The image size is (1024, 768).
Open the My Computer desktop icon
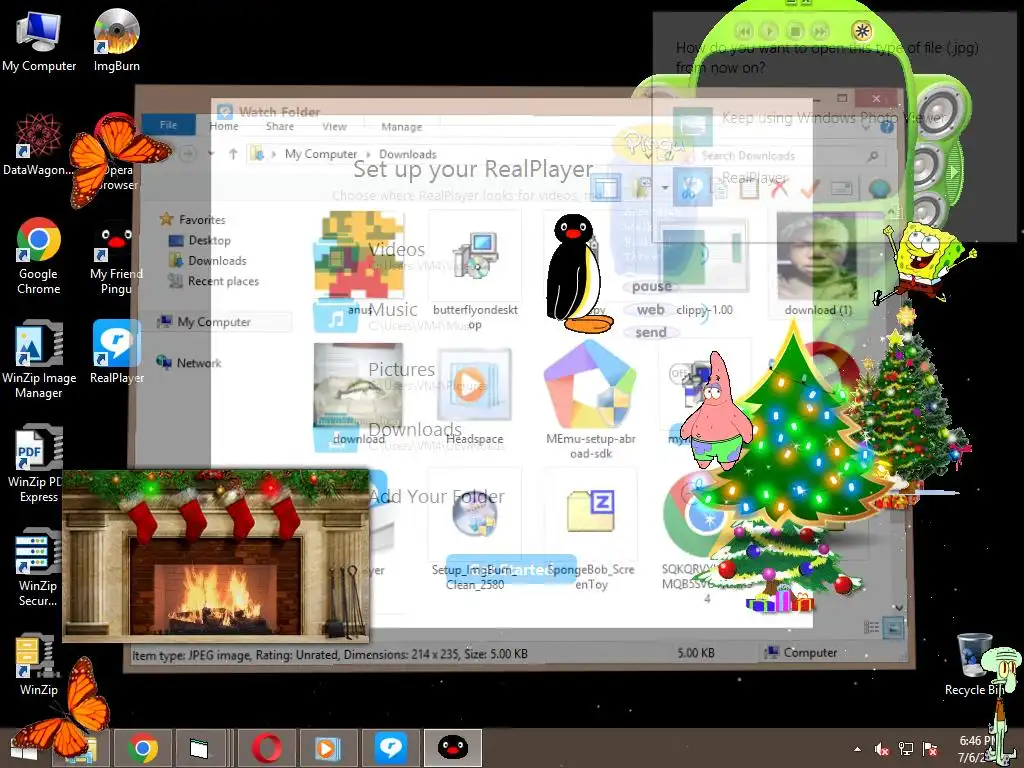pyautogui.click(x=39, y=40)
